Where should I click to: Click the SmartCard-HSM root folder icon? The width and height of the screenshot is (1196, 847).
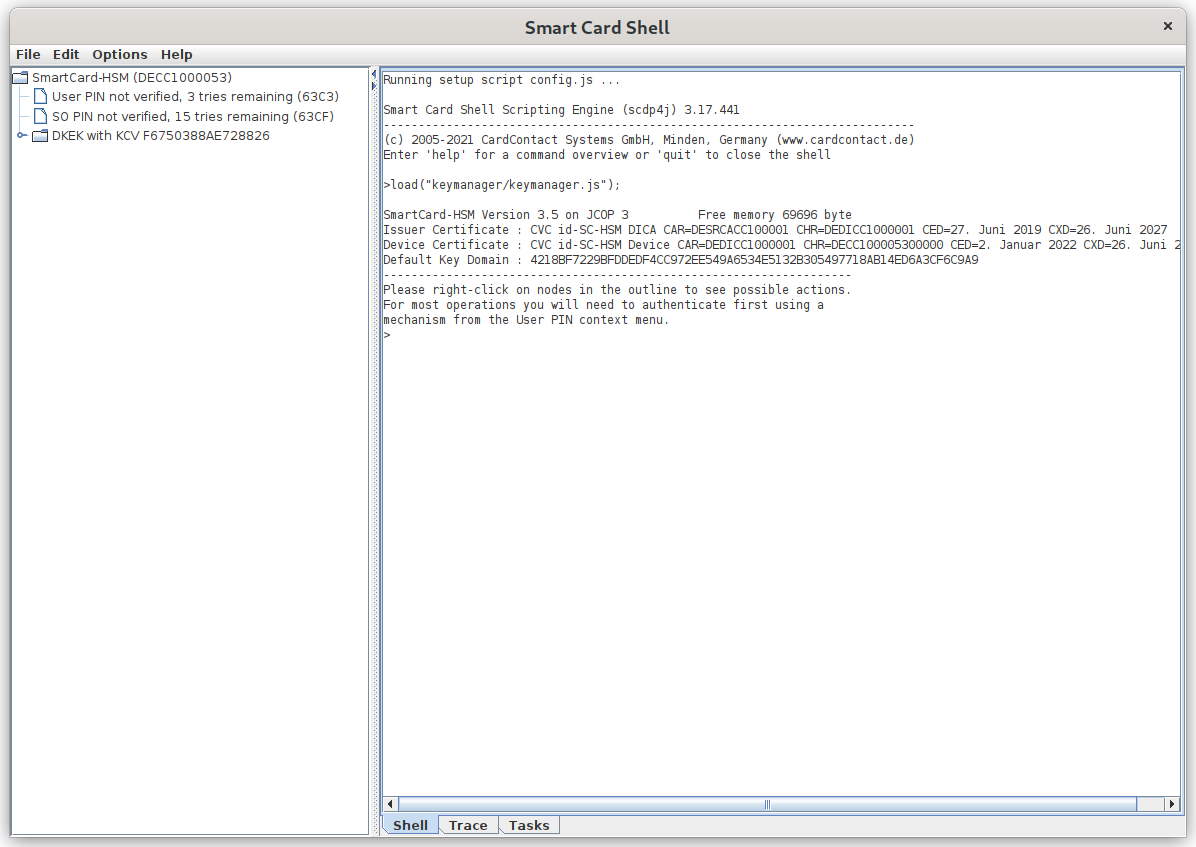point(21,78)
